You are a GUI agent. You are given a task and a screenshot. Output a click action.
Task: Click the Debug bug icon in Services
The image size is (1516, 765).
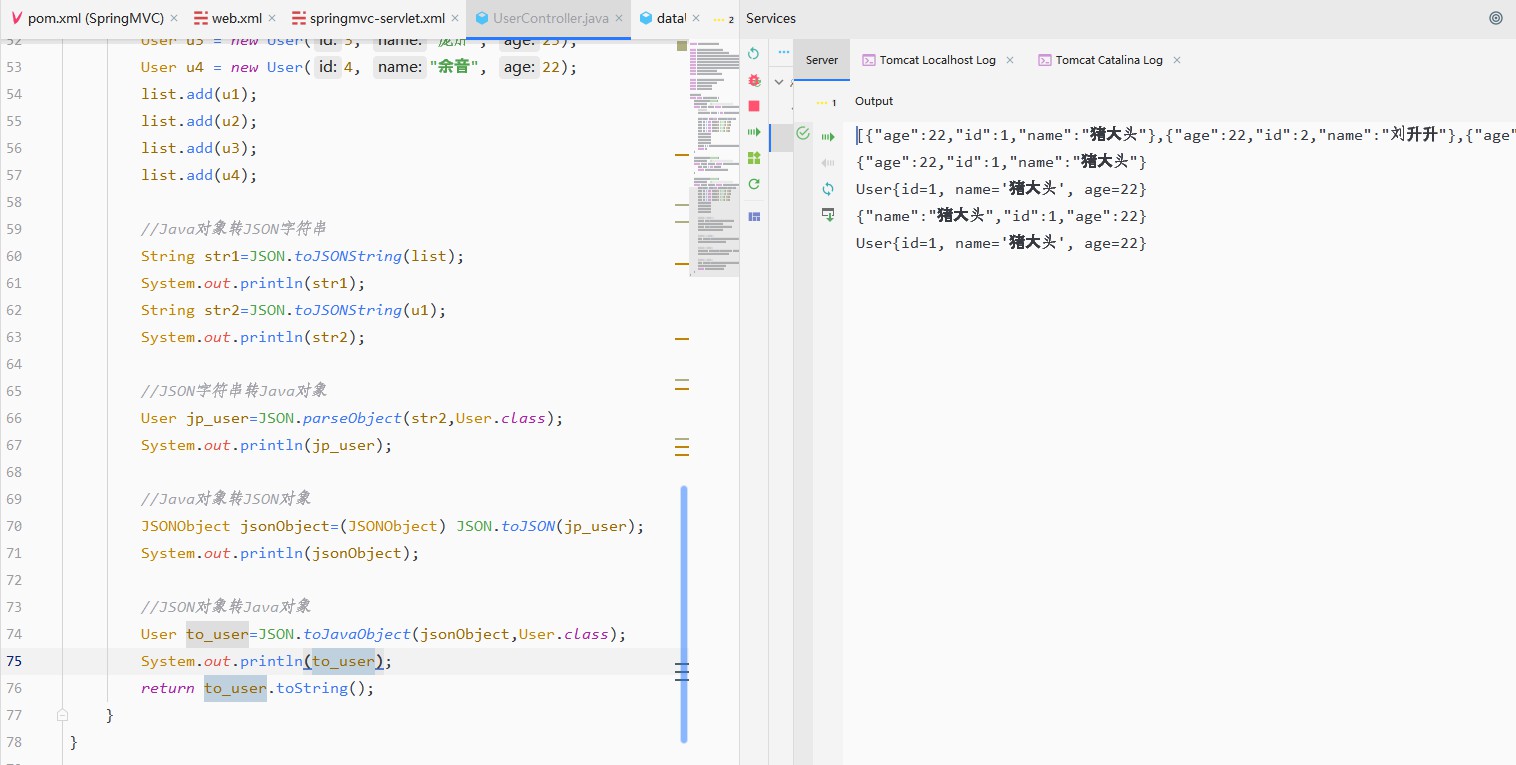[754, 80]
